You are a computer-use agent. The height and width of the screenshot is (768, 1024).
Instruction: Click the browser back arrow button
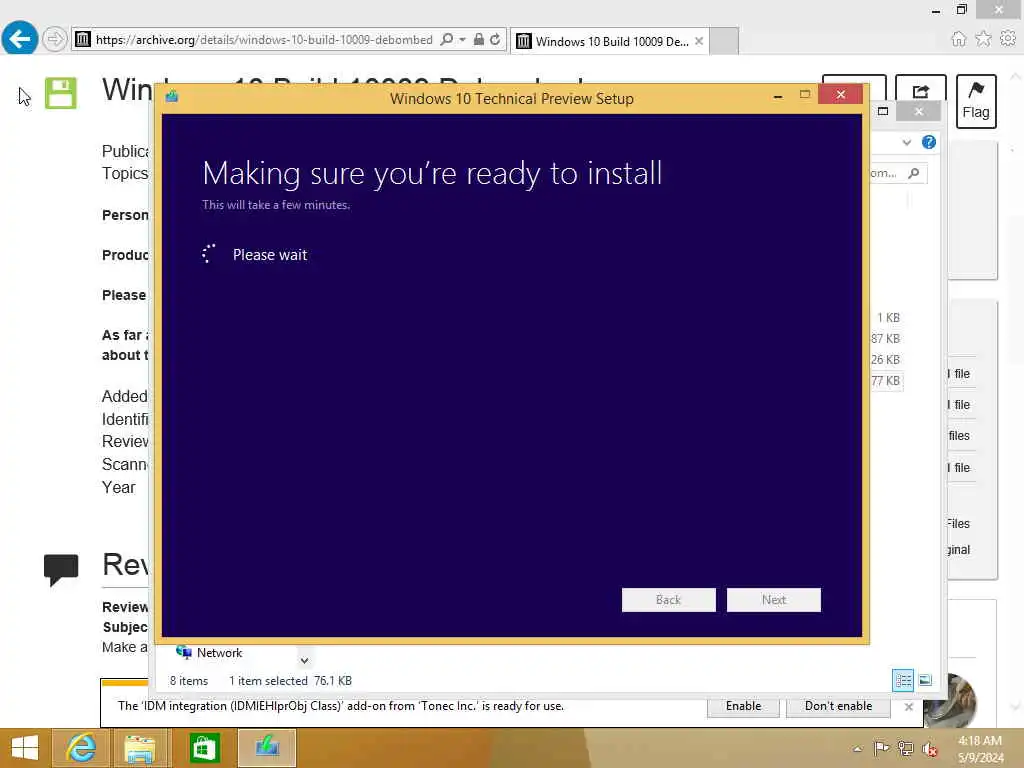(20, 39)
